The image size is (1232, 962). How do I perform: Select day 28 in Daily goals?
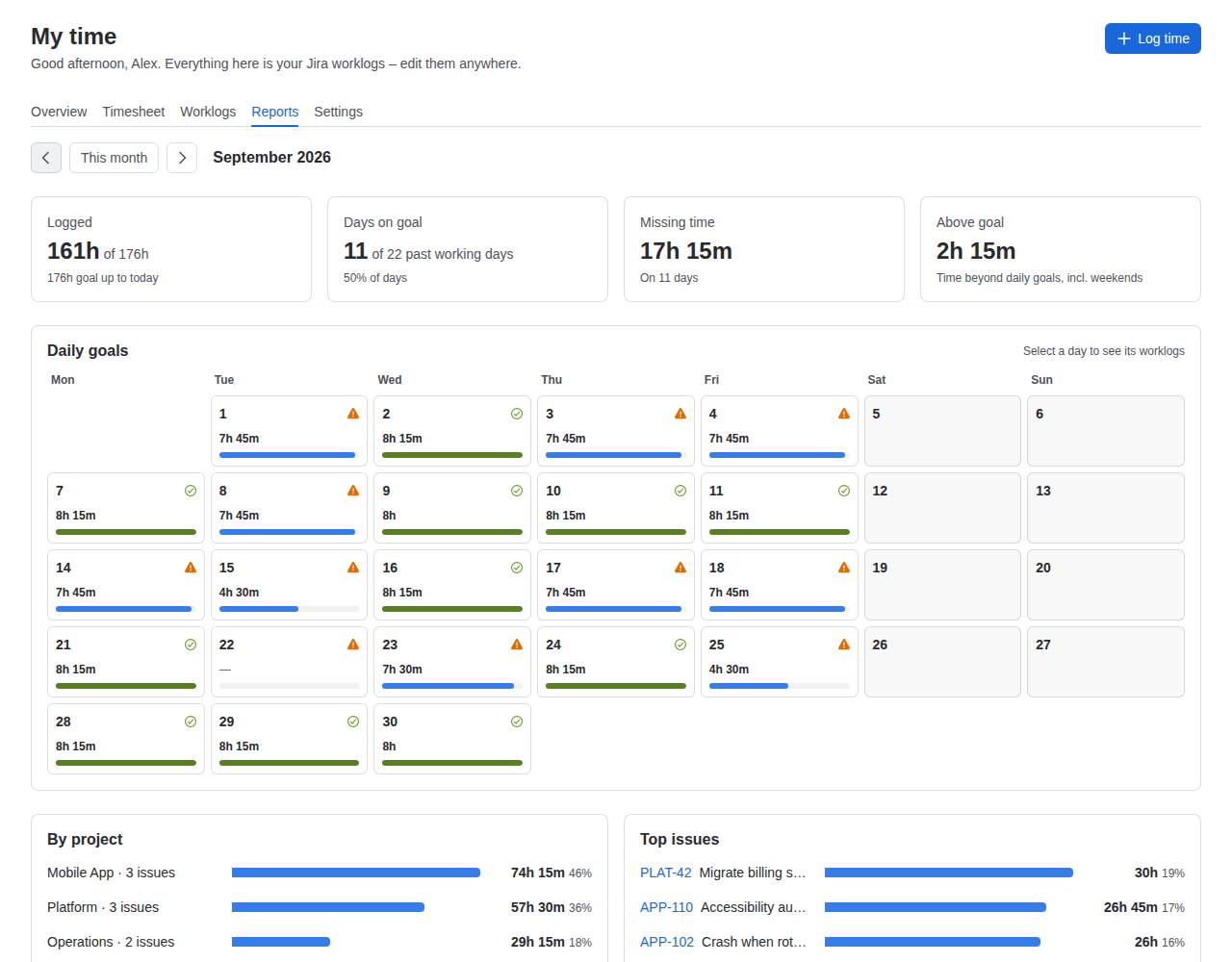(126, 739)
